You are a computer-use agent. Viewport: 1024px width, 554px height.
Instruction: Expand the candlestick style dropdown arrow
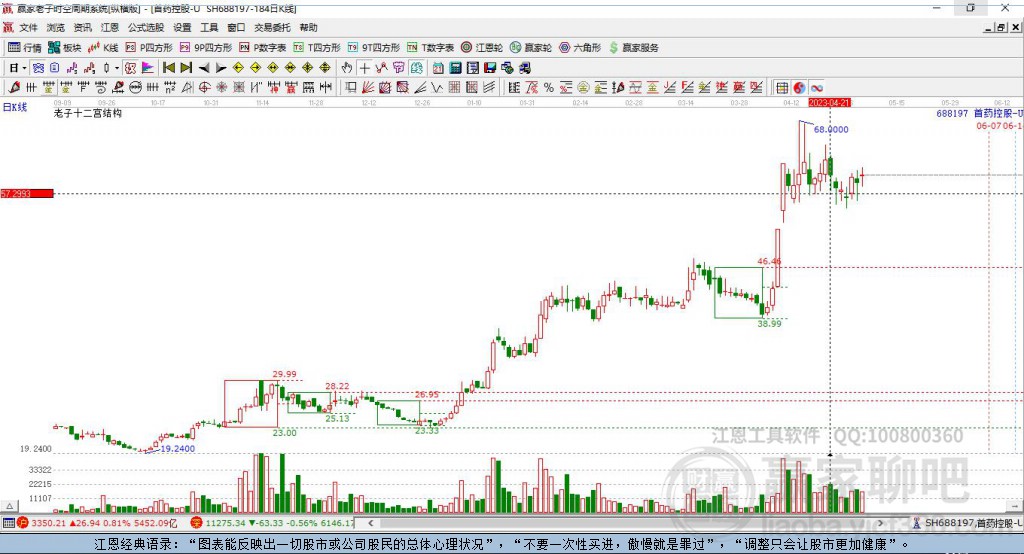pos(117,68)
